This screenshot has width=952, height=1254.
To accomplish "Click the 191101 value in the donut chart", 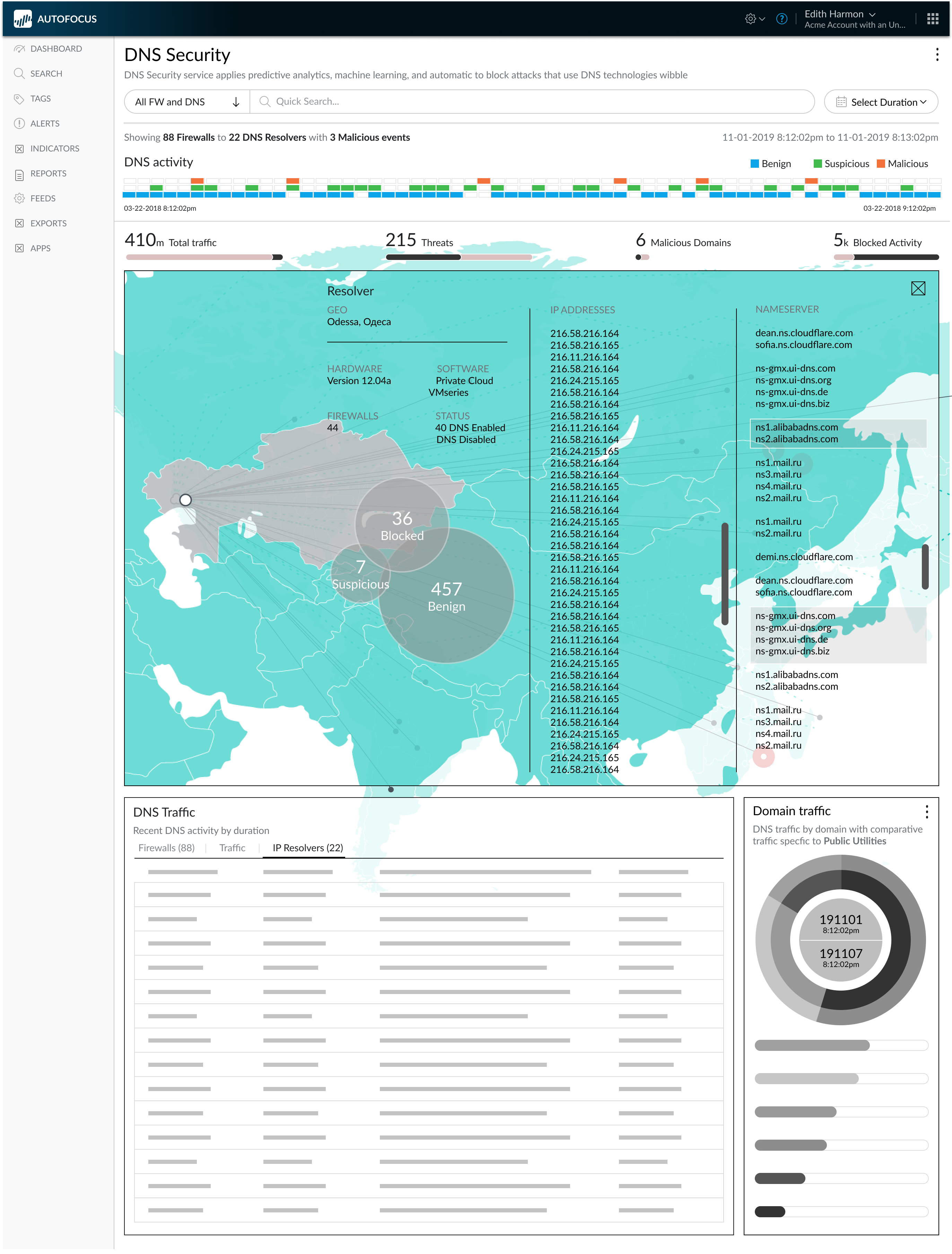I will [840, 920].
